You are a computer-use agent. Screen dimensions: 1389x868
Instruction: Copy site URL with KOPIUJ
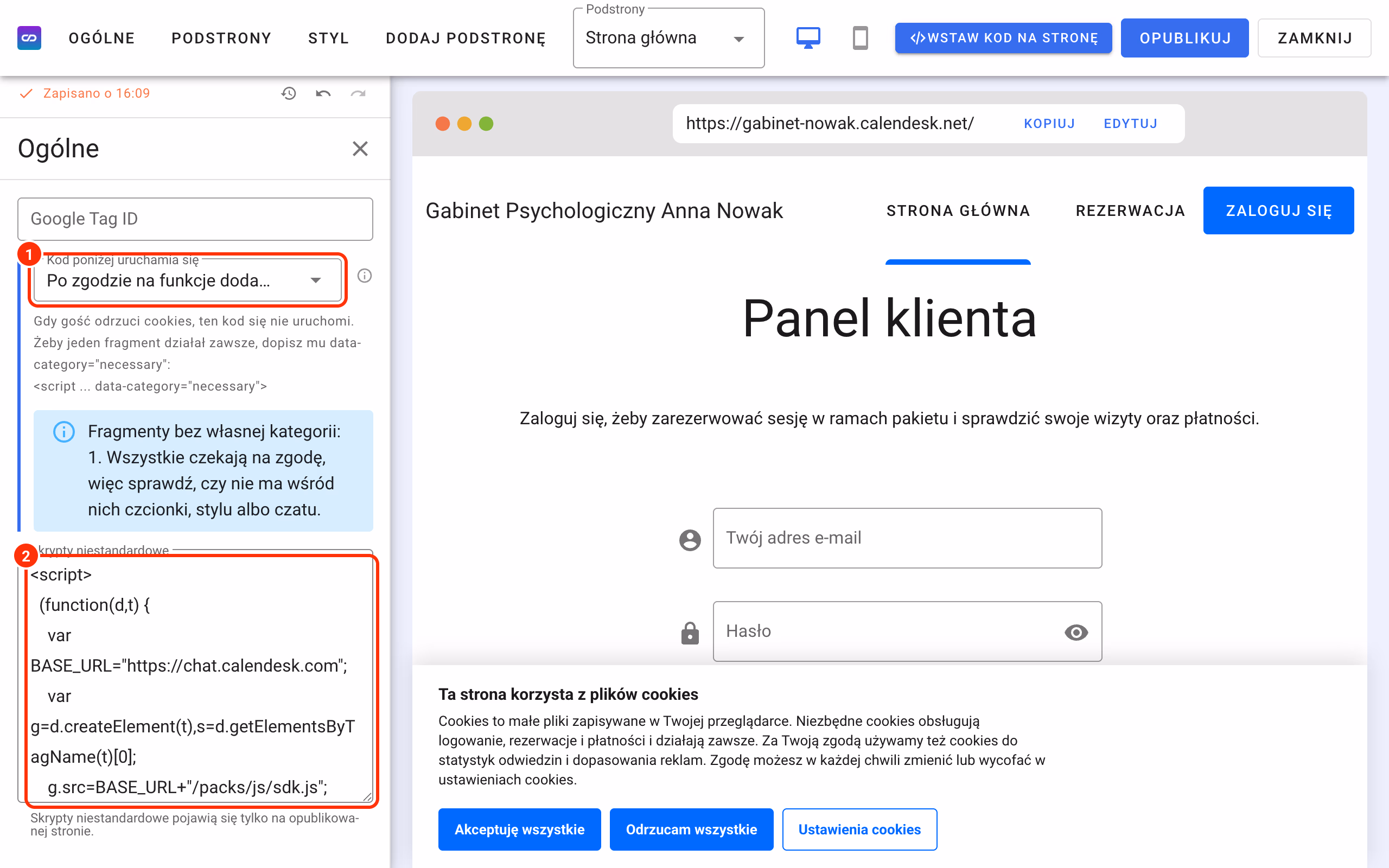[1049, 124]
